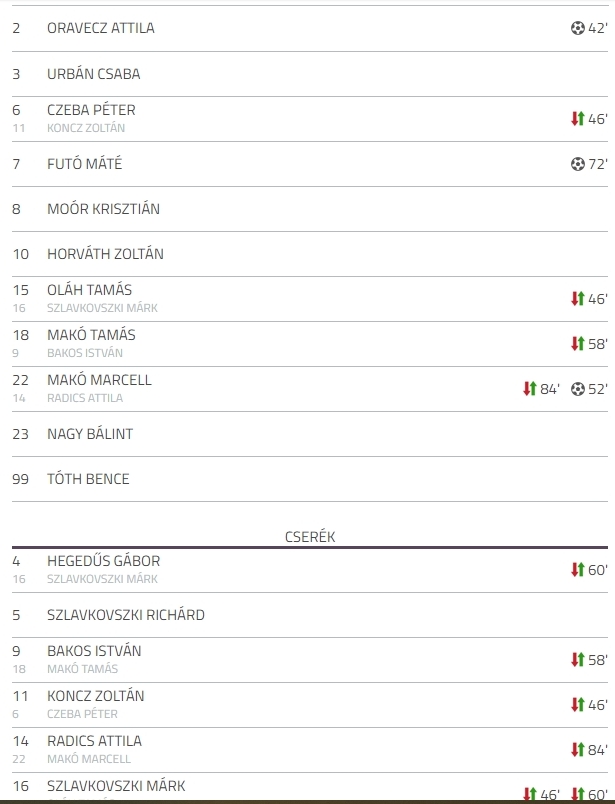Click the goal ball icon for Futó Máté
615x804 pixels.
coord(578,164)
